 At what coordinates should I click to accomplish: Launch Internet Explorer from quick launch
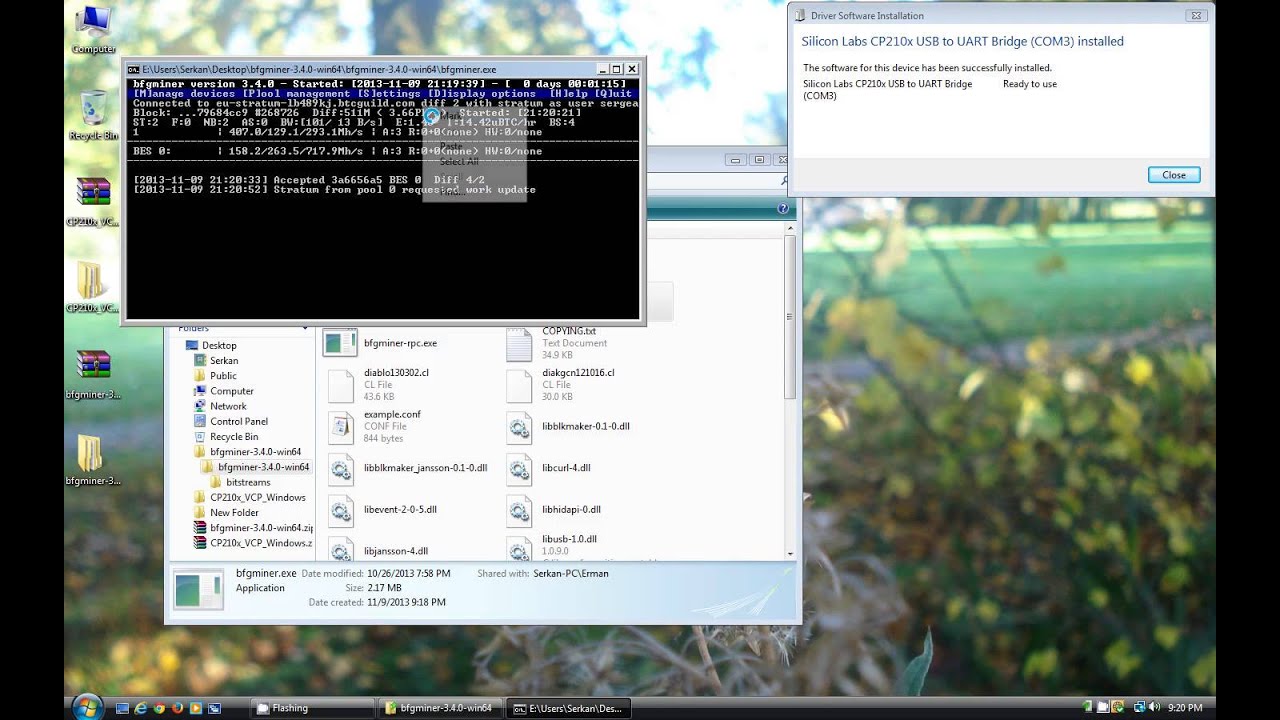(141, 708)
